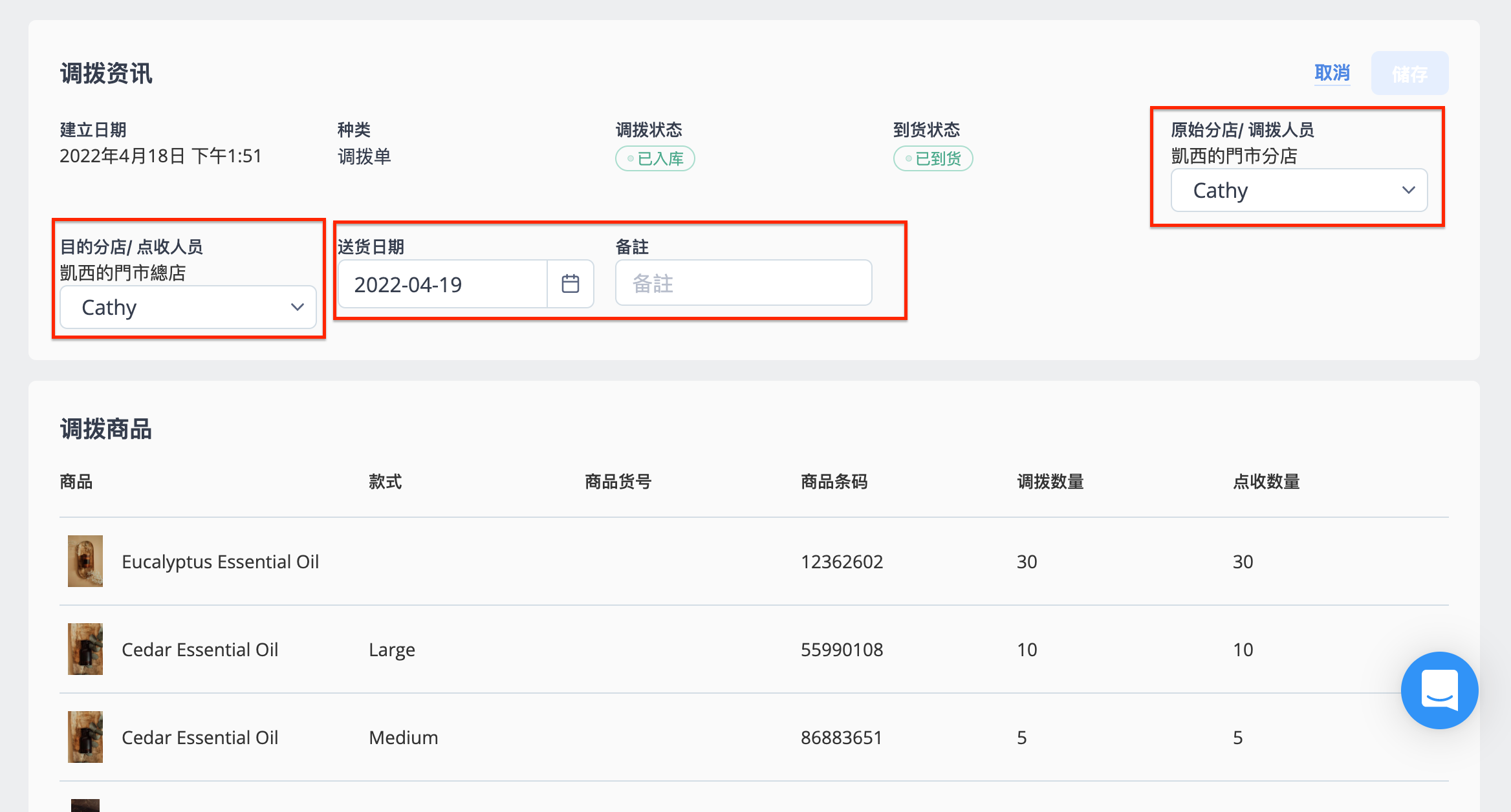Focus the 备註 remarks input field

tap(743, 283)
